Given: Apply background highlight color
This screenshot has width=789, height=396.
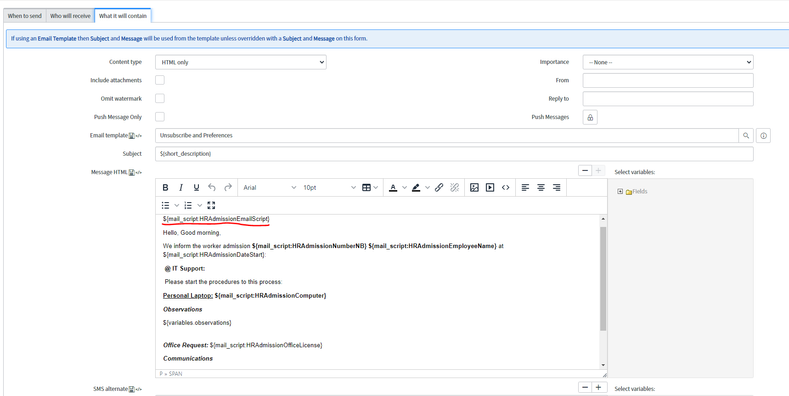Looking at the screenshot, I should tap(416, 187).
